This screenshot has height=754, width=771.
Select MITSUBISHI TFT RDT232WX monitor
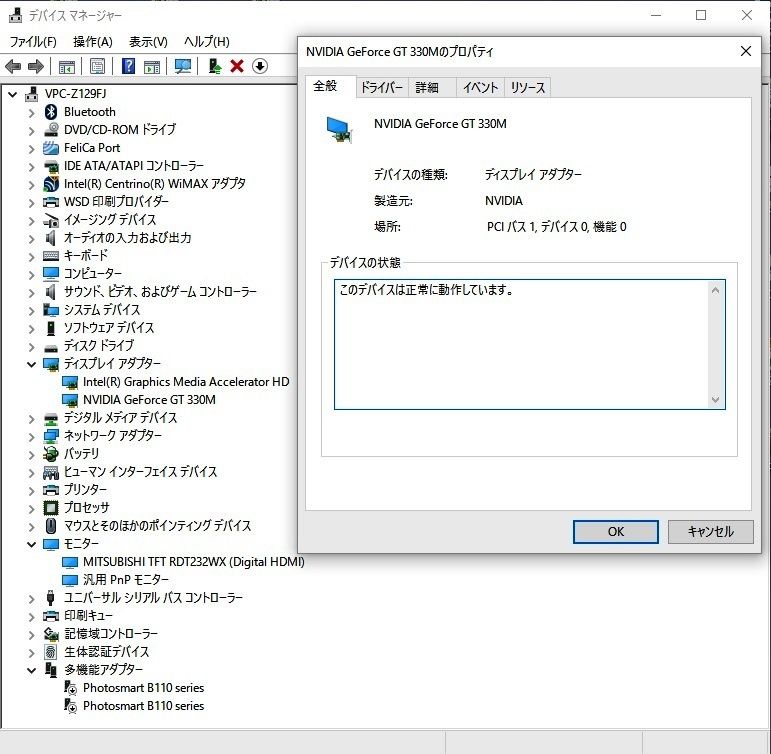(x=193, y=562)
